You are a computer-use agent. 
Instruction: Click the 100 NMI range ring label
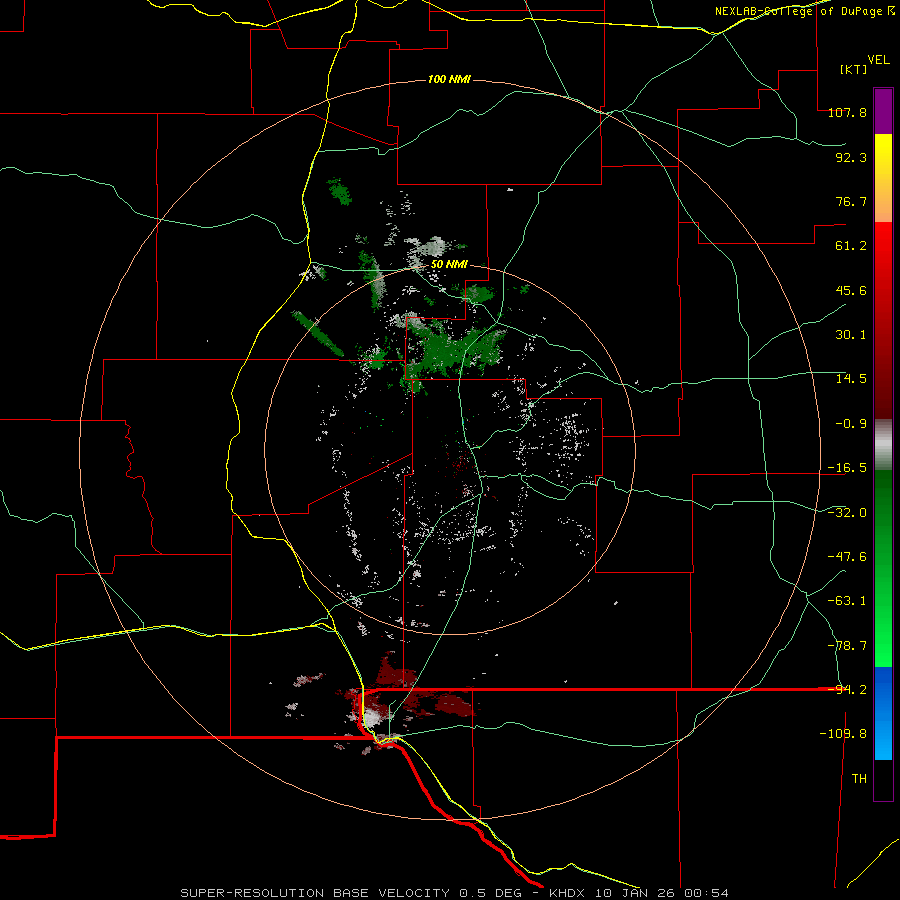[449, 79]
